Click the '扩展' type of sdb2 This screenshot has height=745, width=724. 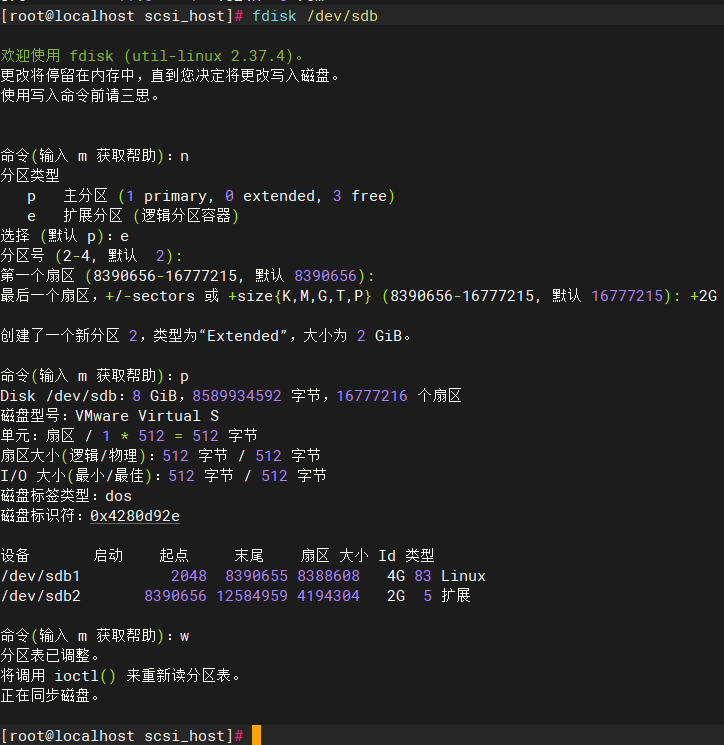coord(456,596)
